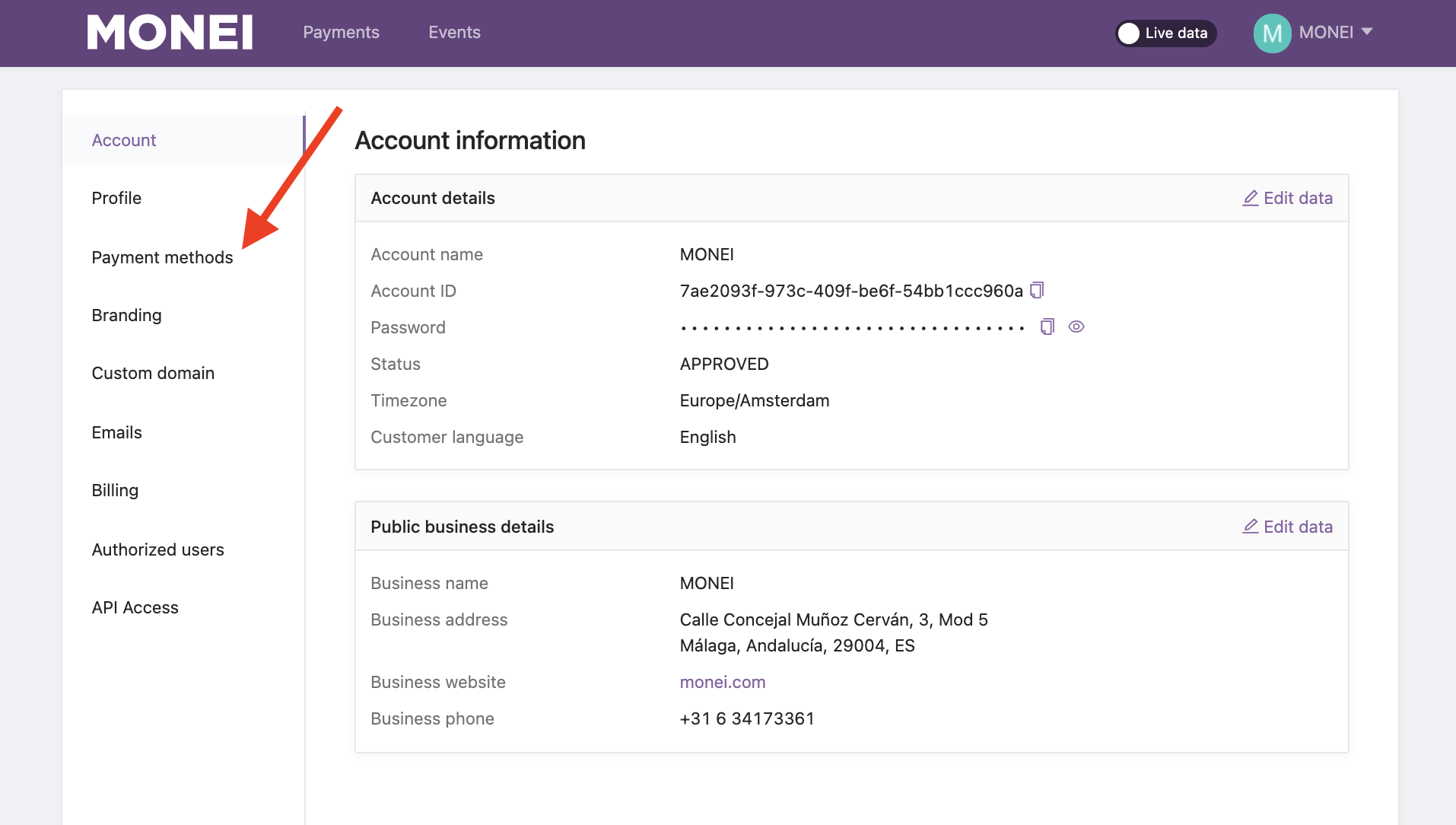The height and width of the screenshot is (825, 1456).
Task: Open the monei.com website link
Action: tap(722, 682)
